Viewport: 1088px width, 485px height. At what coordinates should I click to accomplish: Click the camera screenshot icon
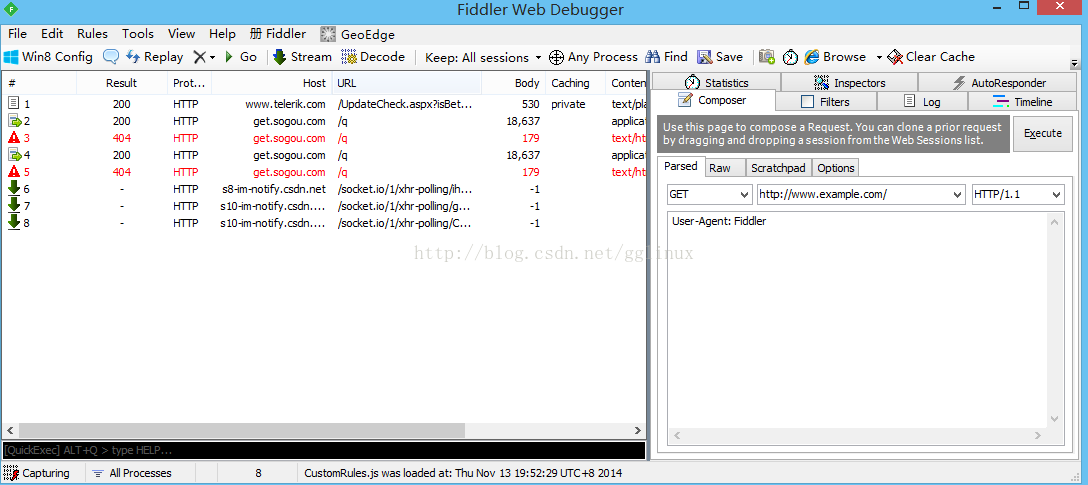[x=767, y=57]
